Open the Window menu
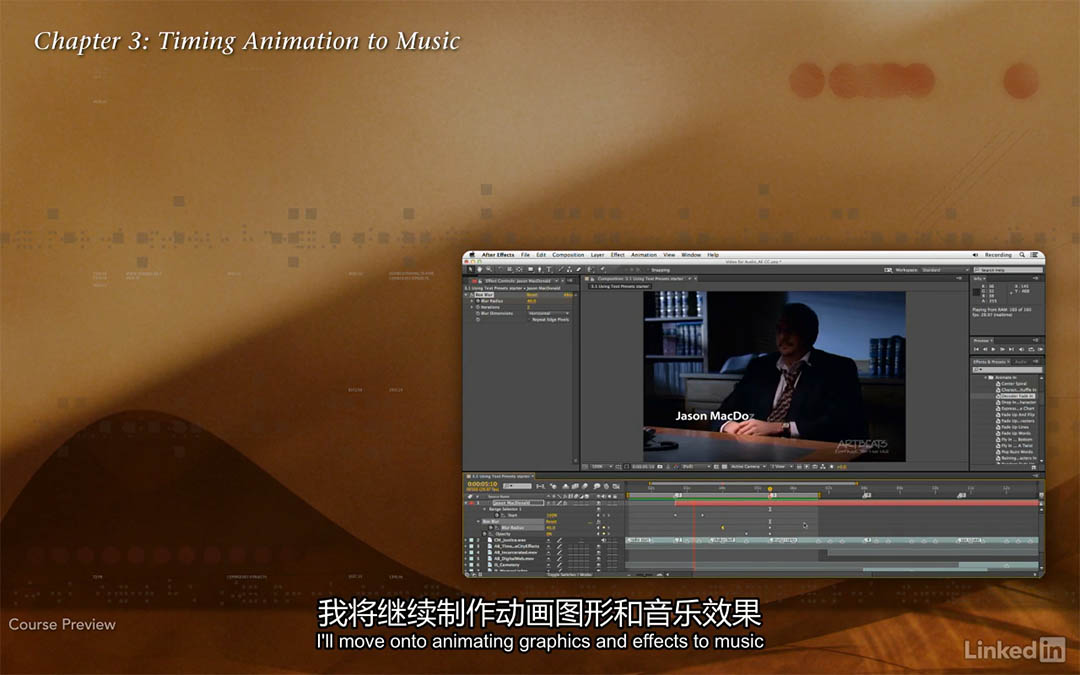 click(691, 255)
